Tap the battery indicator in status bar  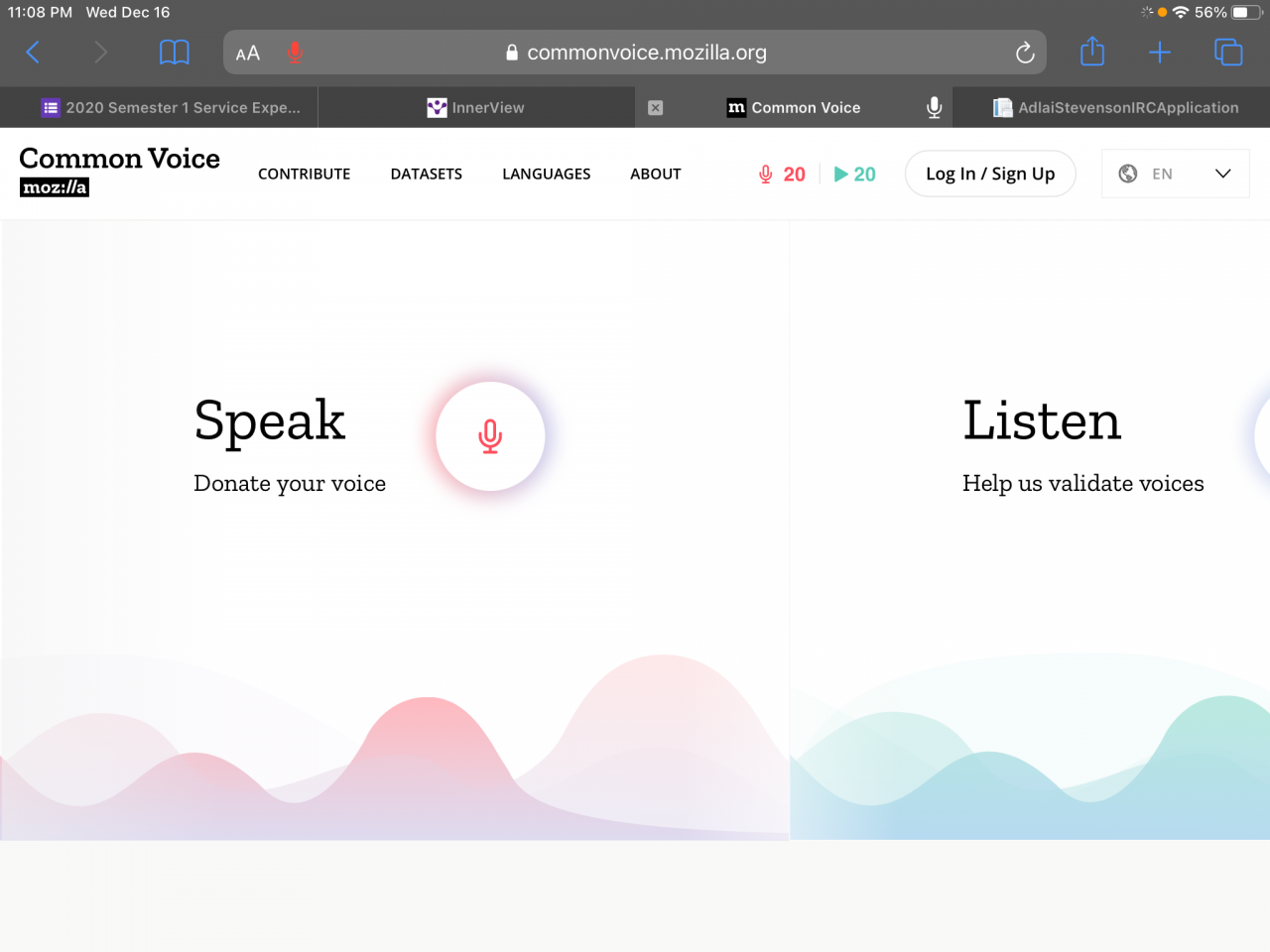1246,13
